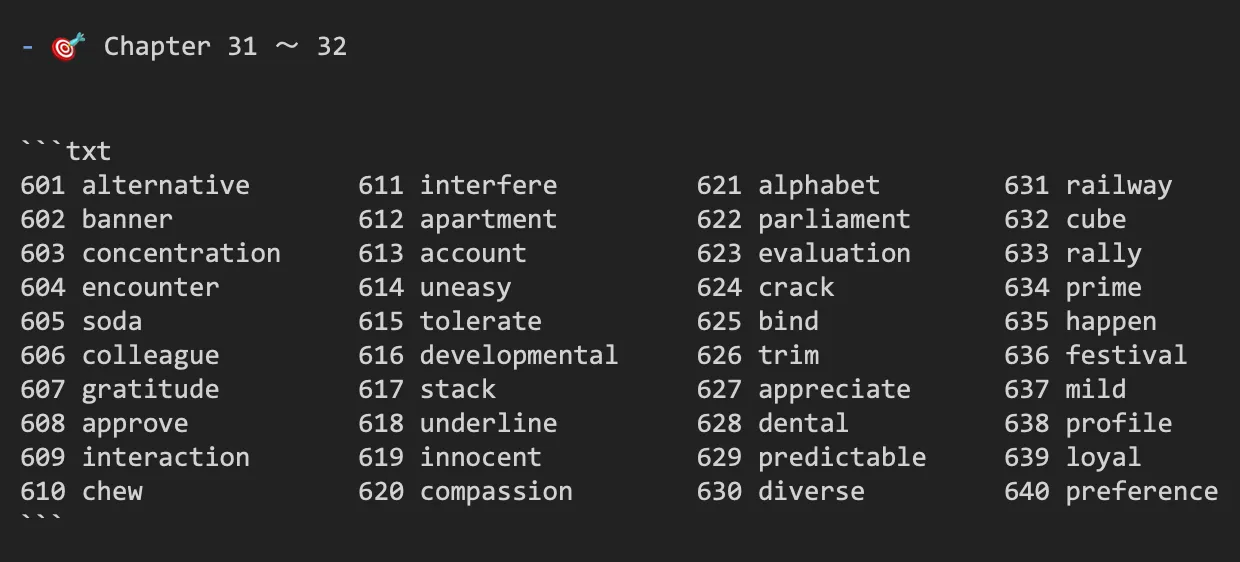Viewport: 1240px width, 562px height.
Task: Click the Chapter 31 ~ 32 heading
Action: [225, 46]
